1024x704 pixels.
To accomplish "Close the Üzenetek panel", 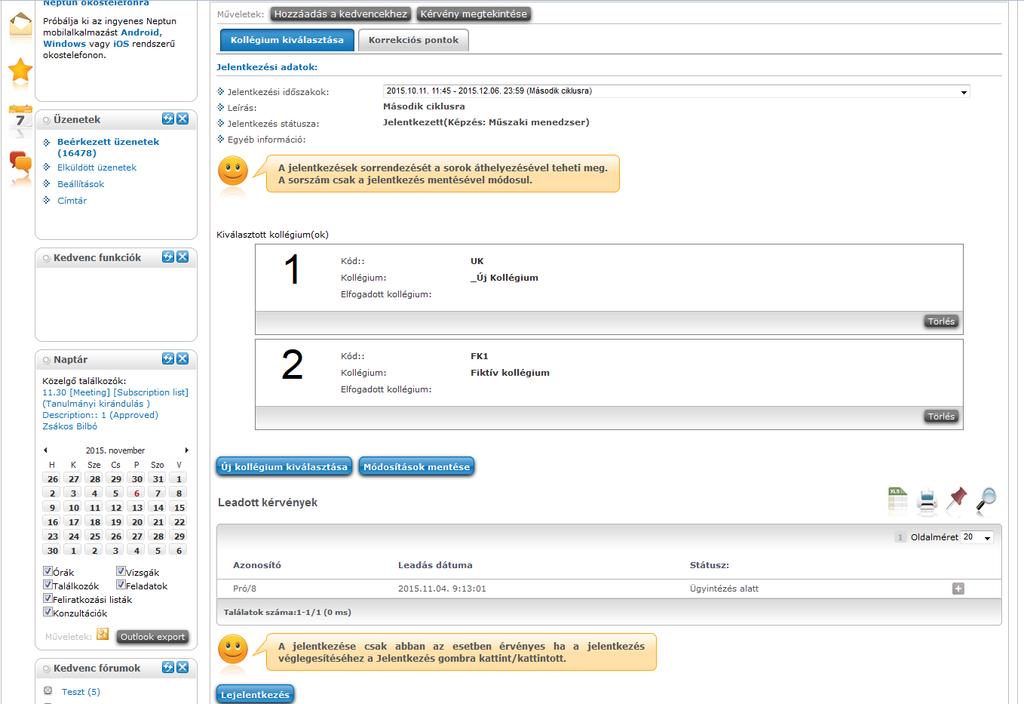I will [182, 119].
